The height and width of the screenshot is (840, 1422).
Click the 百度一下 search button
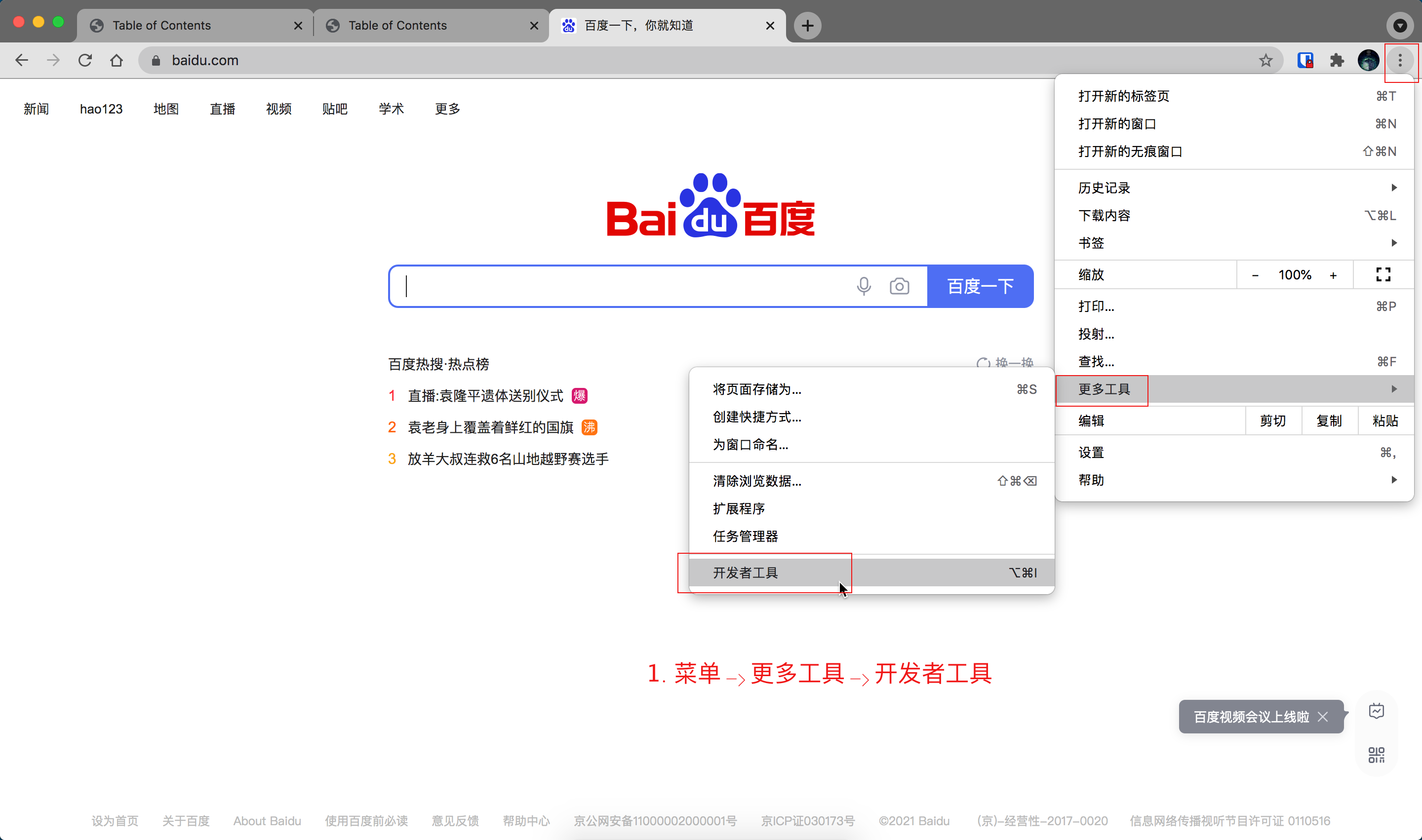tap(980, 286)
